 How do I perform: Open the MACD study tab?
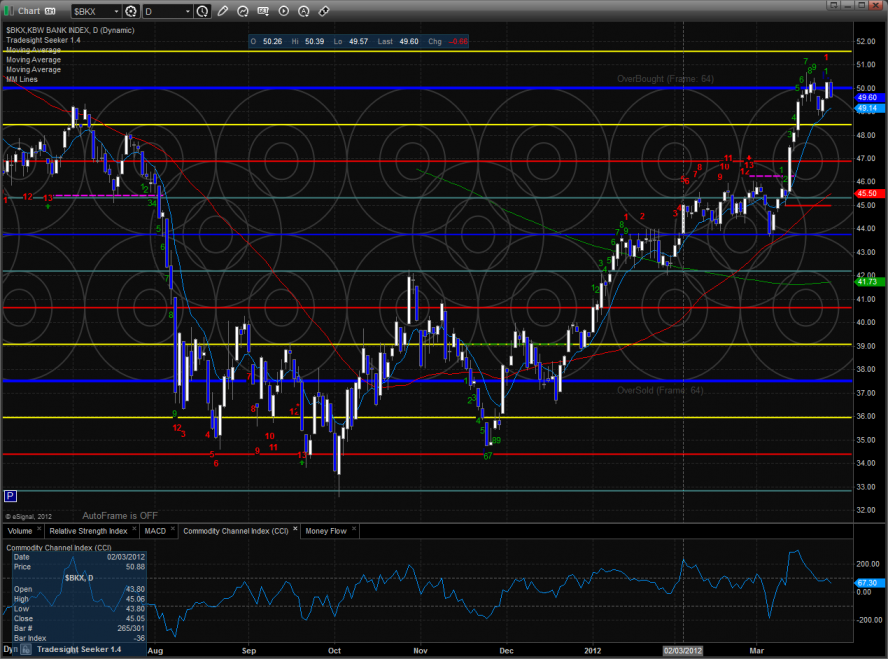[x=155, y=531]
